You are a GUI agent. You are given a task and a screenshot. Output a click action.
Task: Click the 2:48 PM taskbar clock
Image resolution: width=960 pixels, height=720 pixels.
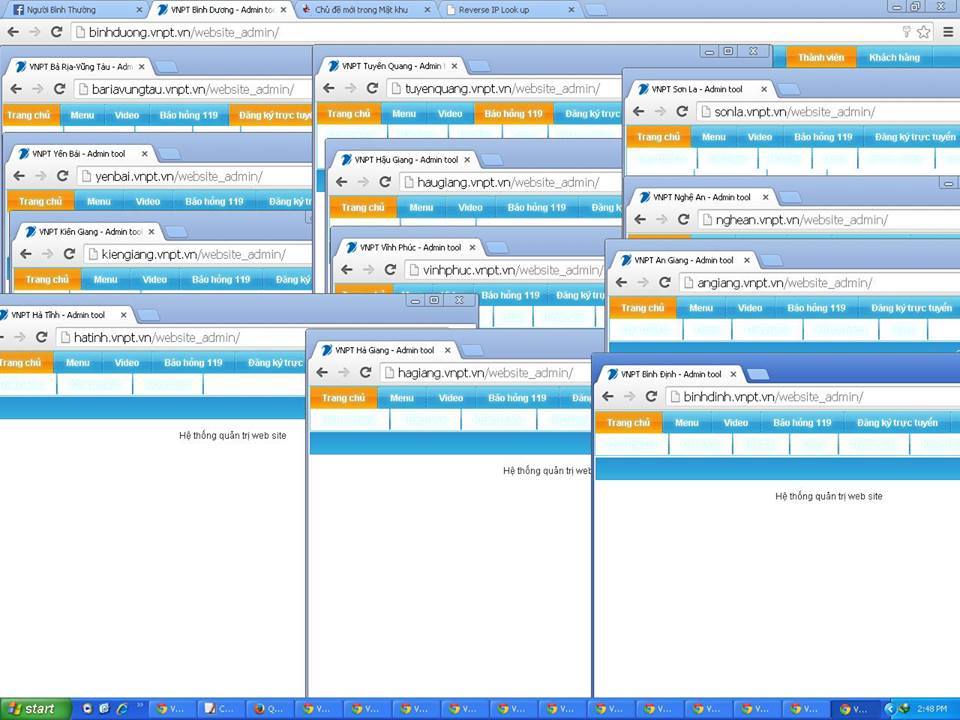(932, 709)
